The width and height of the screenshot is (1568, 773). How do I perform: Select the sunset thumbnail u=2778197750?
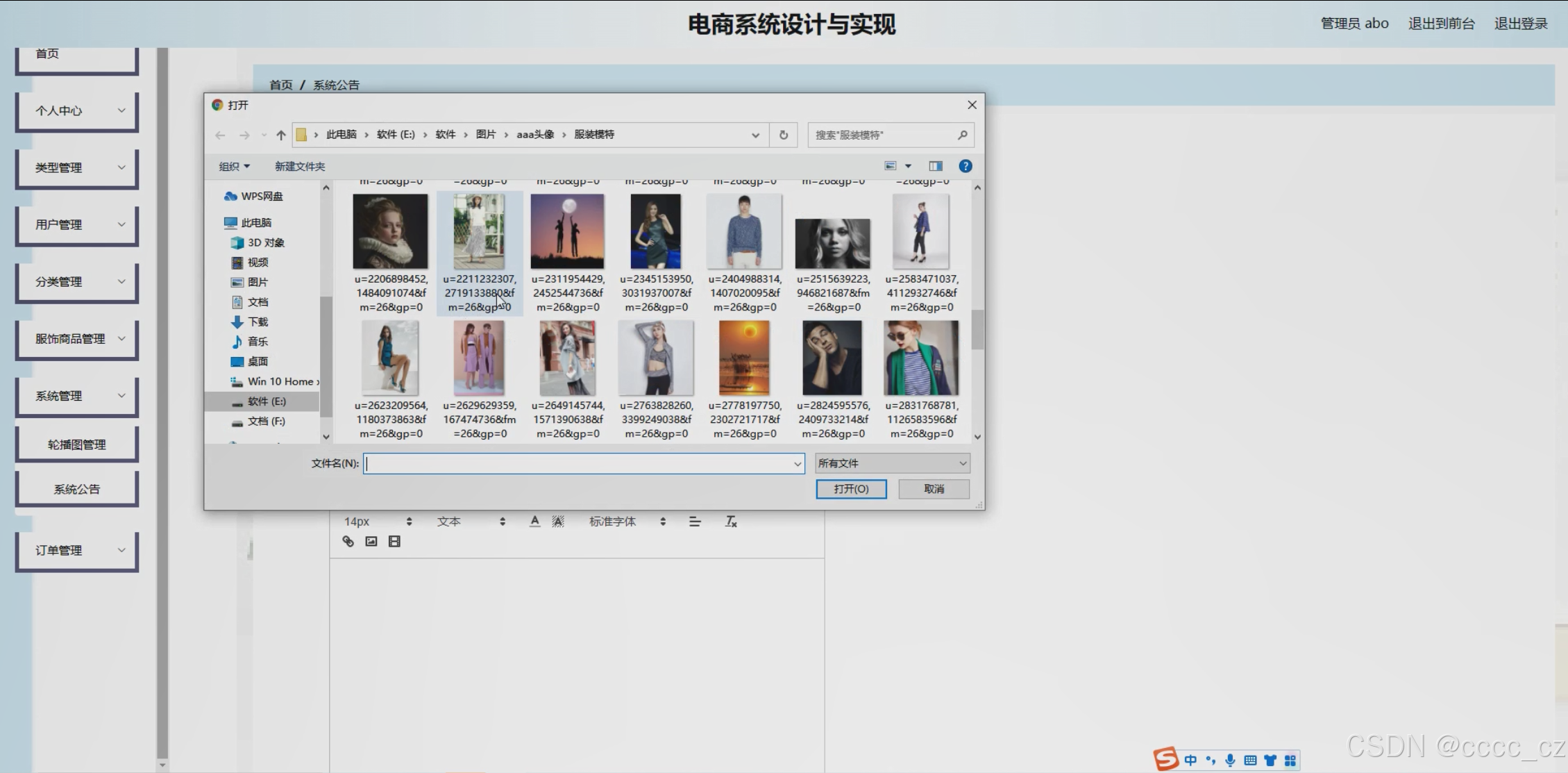pos(744,359)
